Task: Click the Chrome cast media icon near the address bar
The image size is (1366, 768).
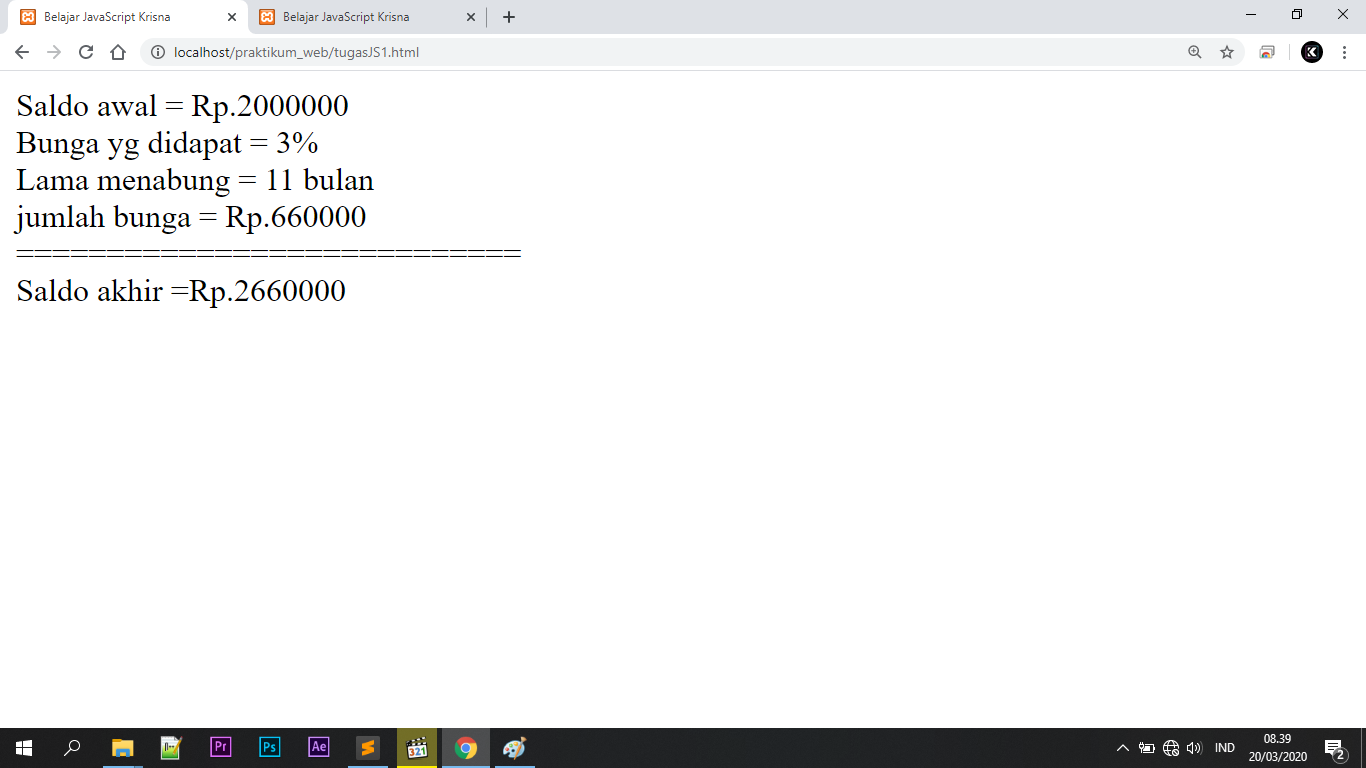Action: click(x=1266, y=52)
